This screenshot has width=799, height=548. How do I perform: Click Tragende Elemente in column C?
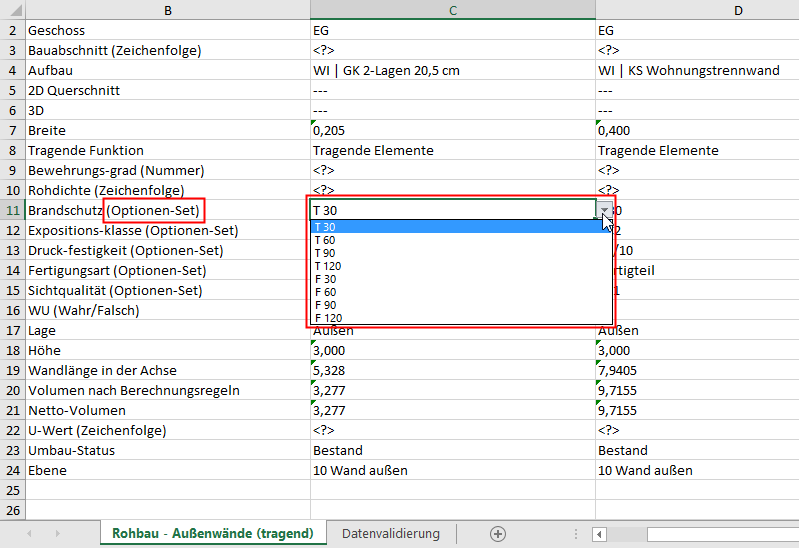point(452,150)
